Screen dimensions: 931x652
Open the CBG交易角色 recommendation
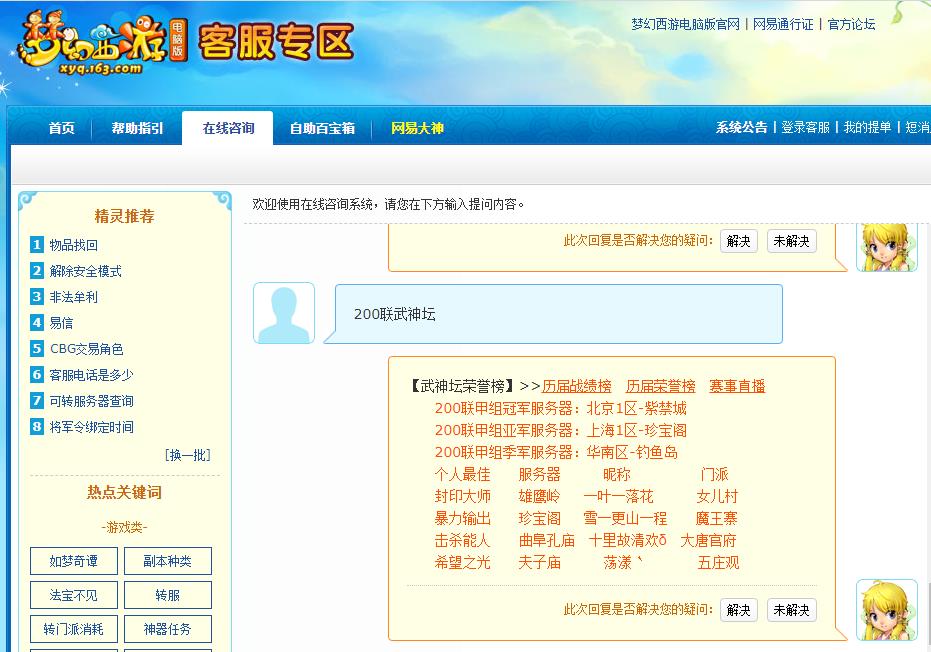pos(86,349)
